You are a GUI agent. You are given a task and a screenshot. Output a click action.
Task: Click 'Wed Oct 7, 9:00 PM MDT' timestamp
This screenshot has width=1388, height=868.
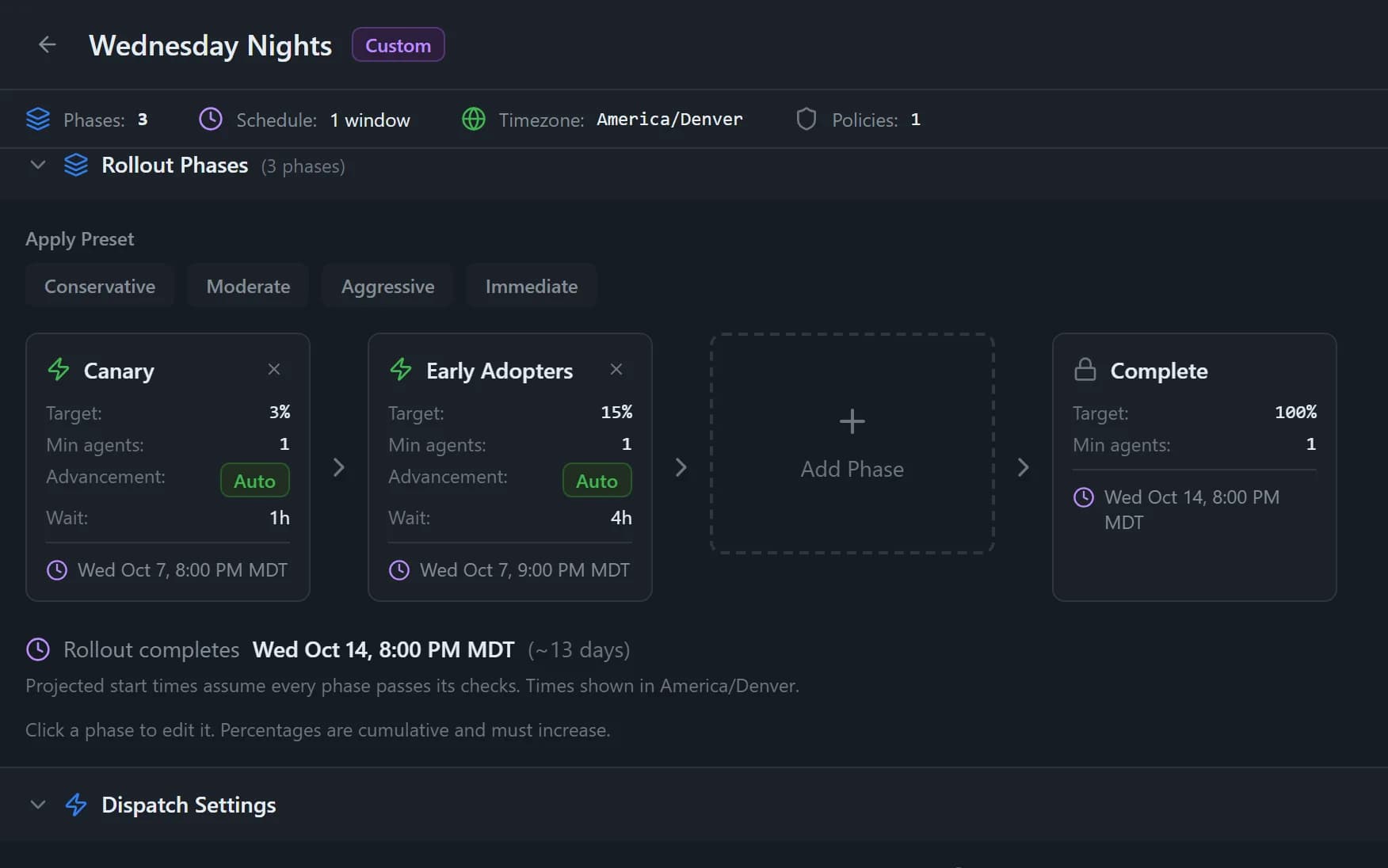tap(524, 570)
